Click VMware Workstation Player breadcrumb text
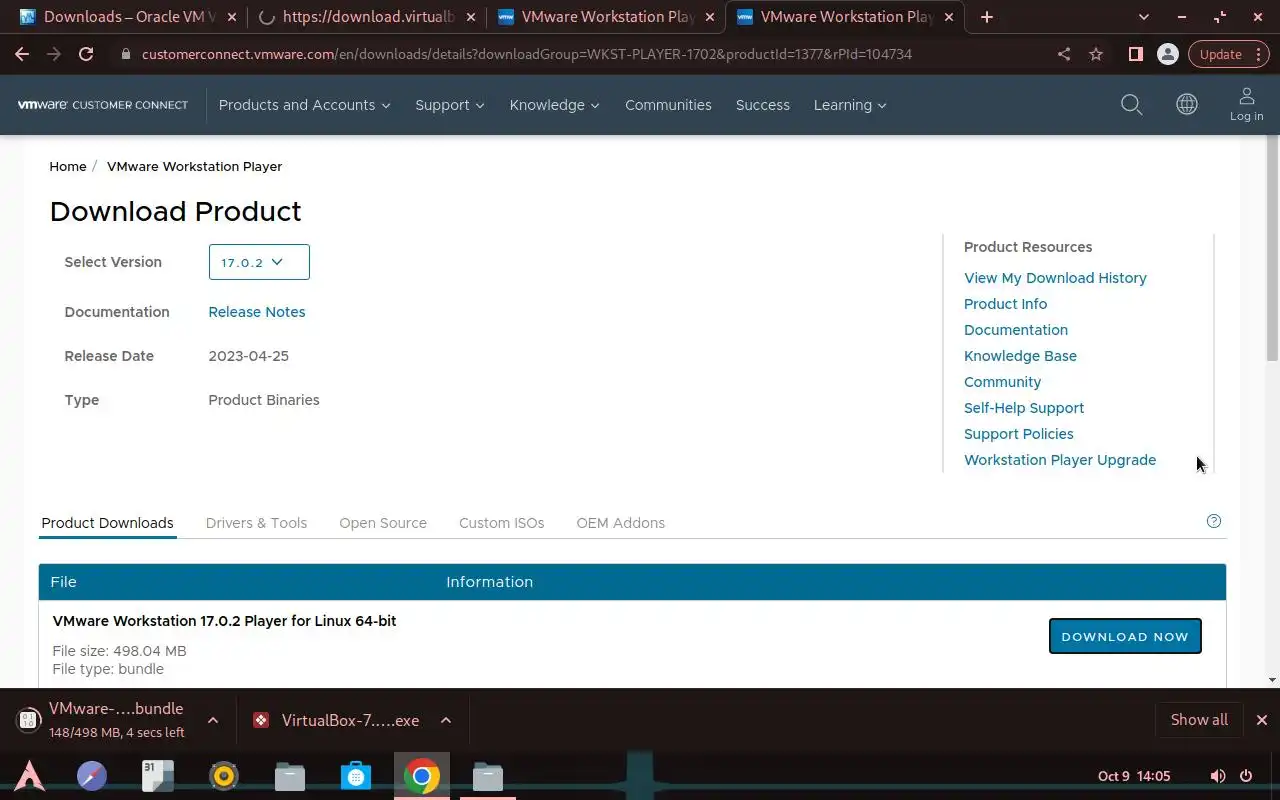The height and width of the screenshot is (800, 1280). [194, 166]
